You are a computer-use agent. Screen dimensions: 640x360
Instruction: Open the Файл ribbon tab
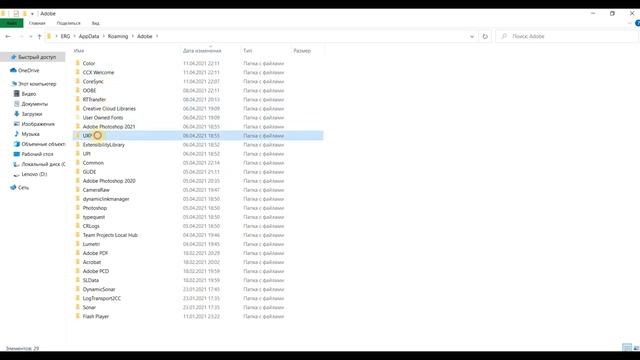(x=11, y=23)
